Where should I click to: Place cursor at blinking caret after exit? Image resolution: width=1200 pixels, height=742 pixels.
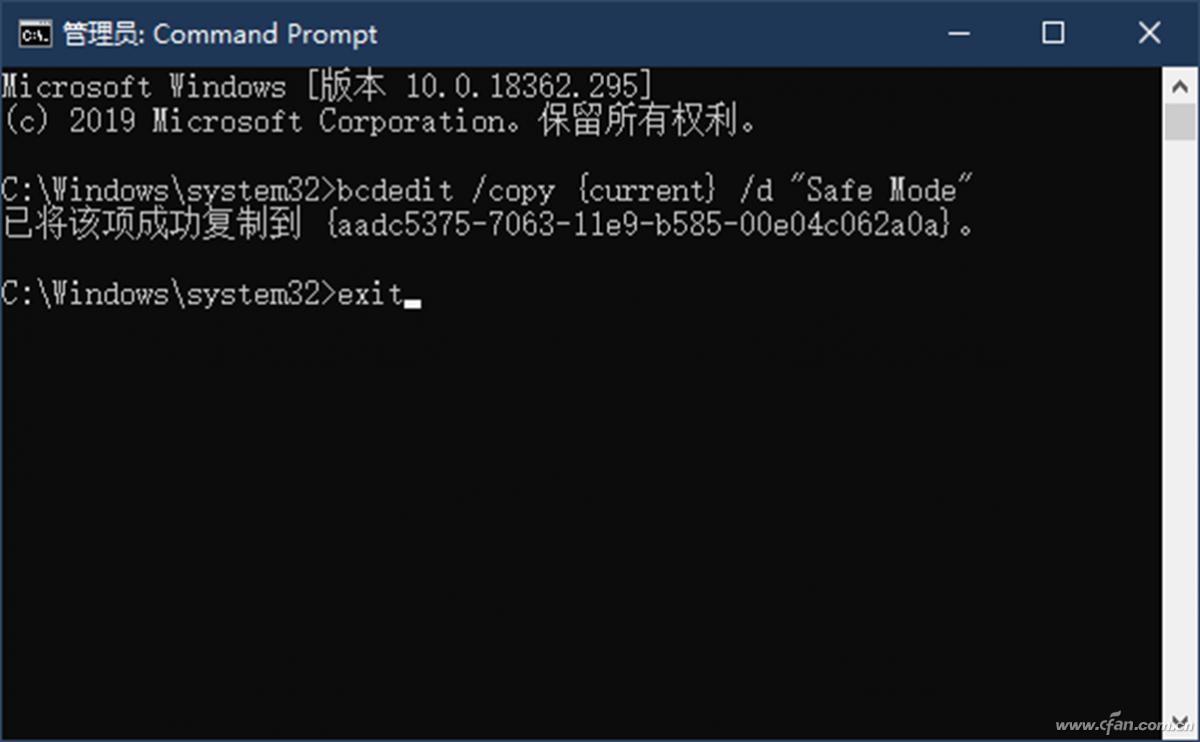[413, 302]
